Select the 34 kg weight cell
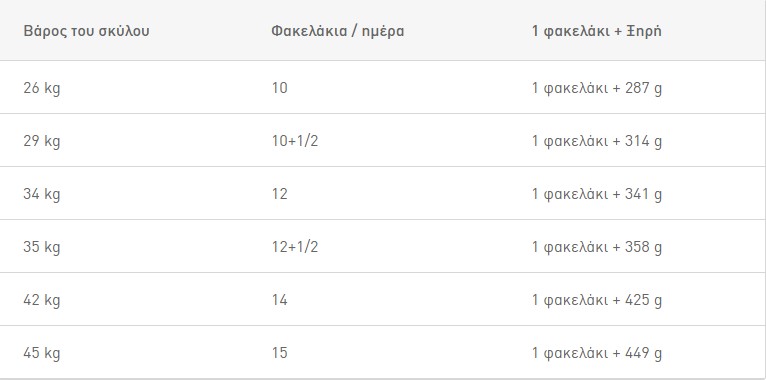This screenshot has height=380, width=766. [x=42, y=194]
